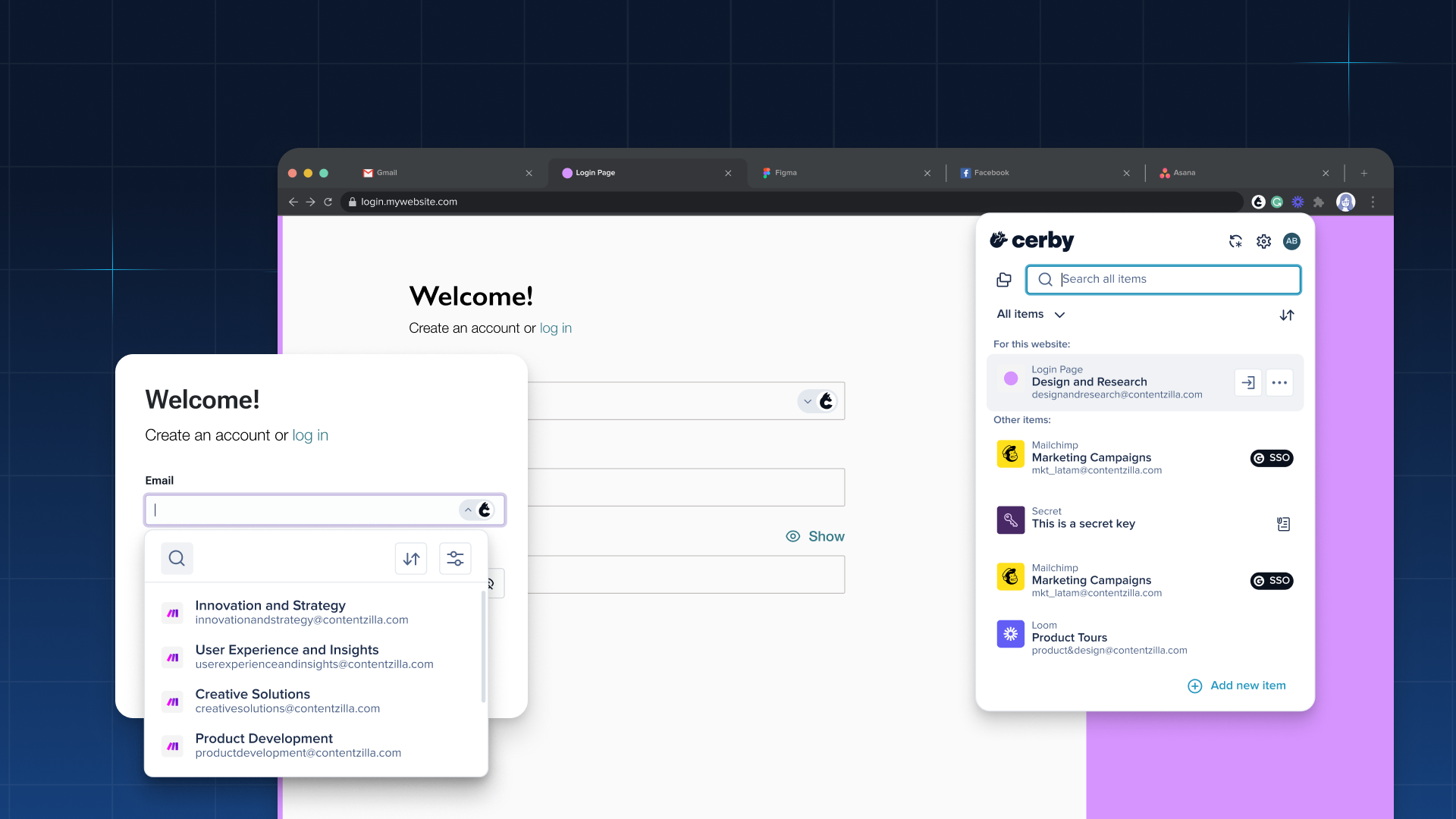Click the Search all items field
Screen dimensions: 1456x819
click(x=1163, y=280)
